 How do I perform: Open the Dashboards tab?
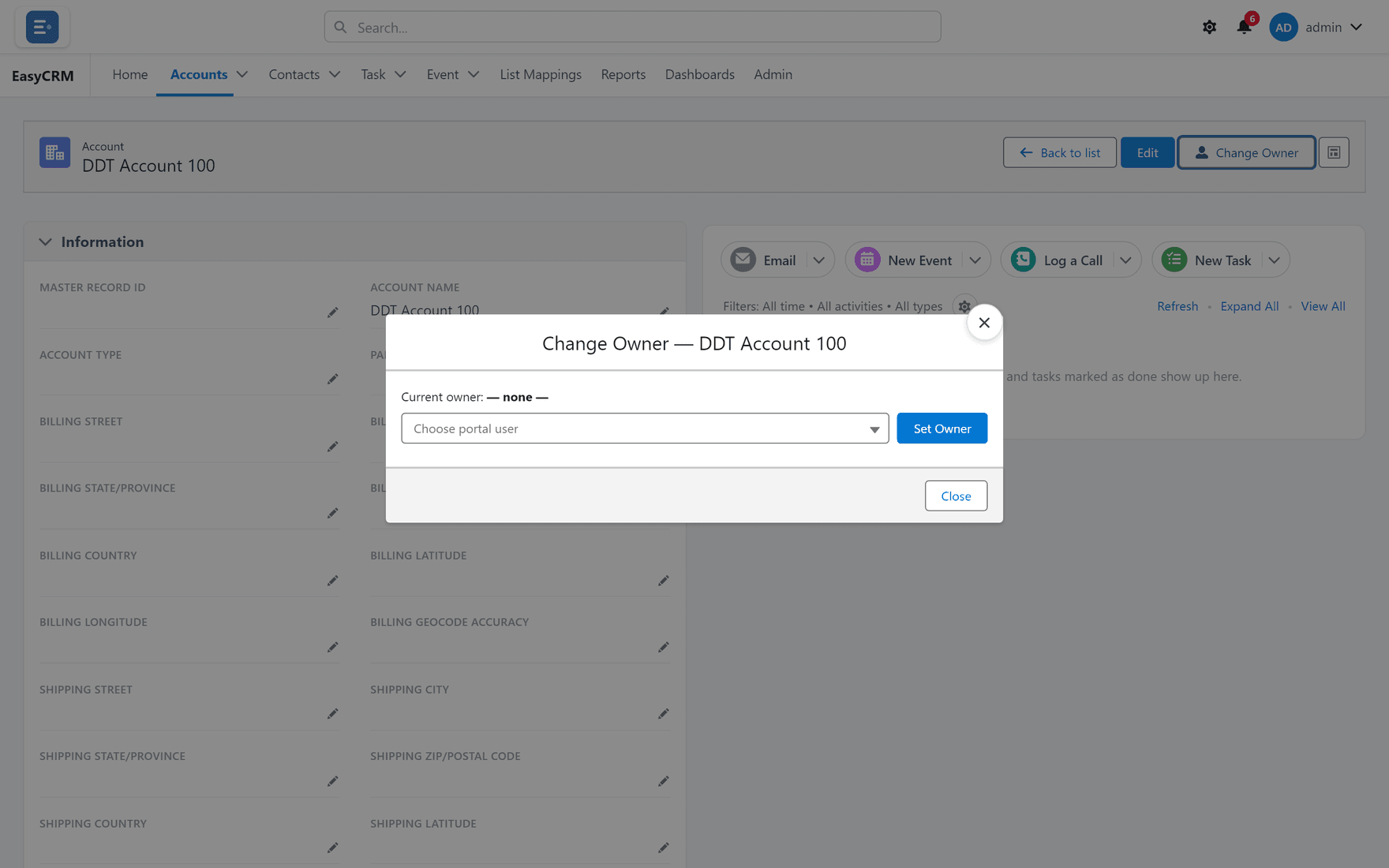(x=699, y=74)
